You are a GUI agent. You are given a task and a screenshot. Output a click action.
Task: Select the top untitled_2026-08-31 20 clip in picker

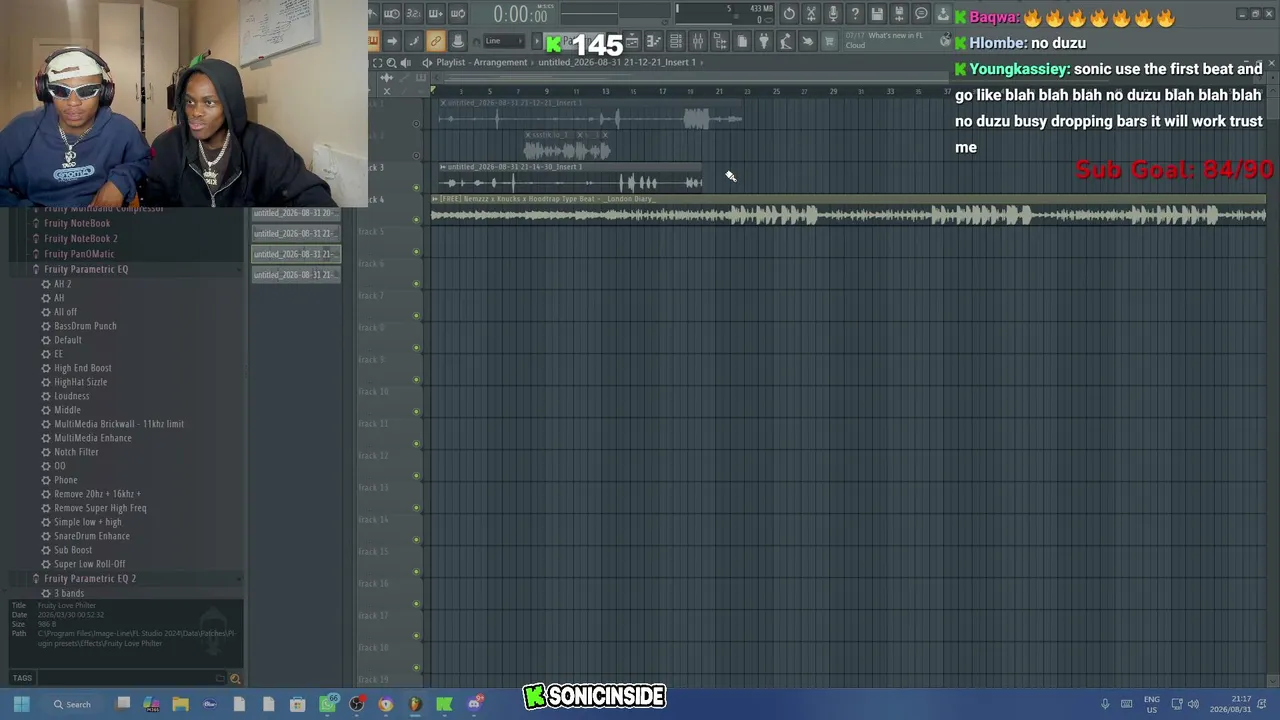click(296, 213)
